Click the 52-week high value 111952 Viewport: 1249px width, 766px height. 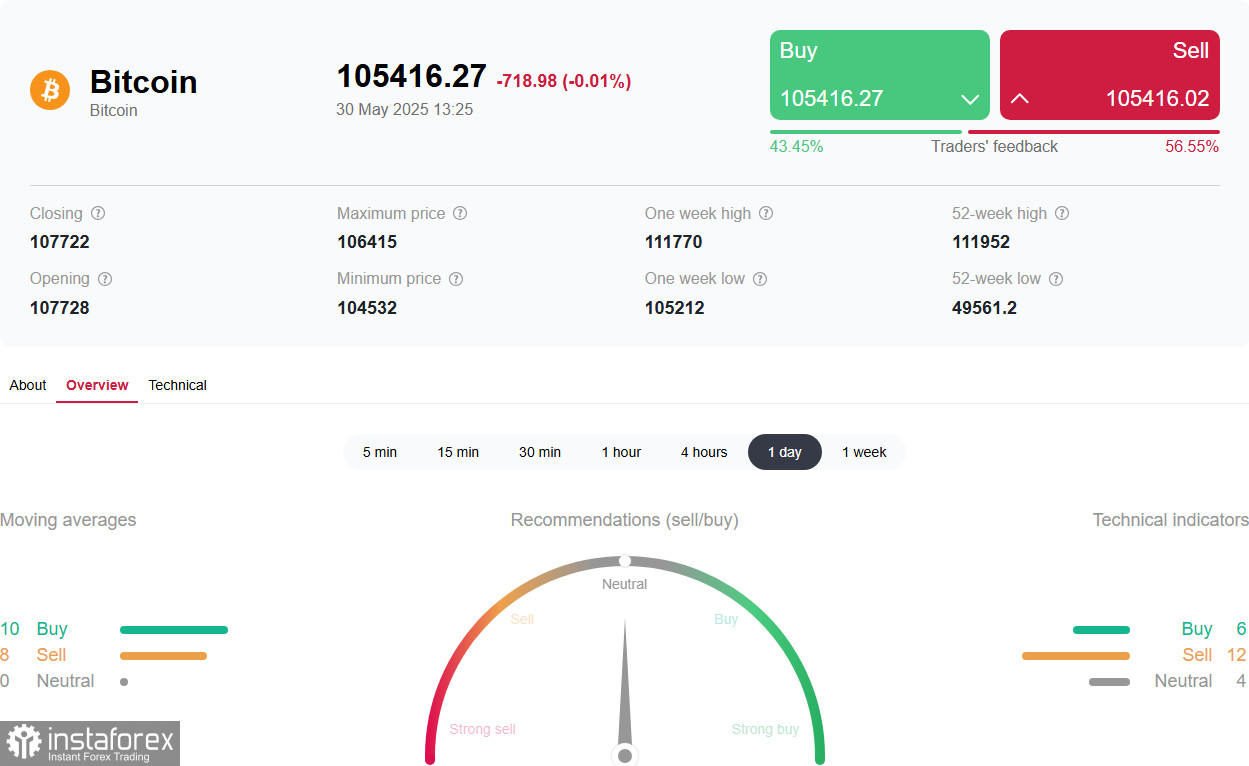pyautogui.click(x=981, y=242)
